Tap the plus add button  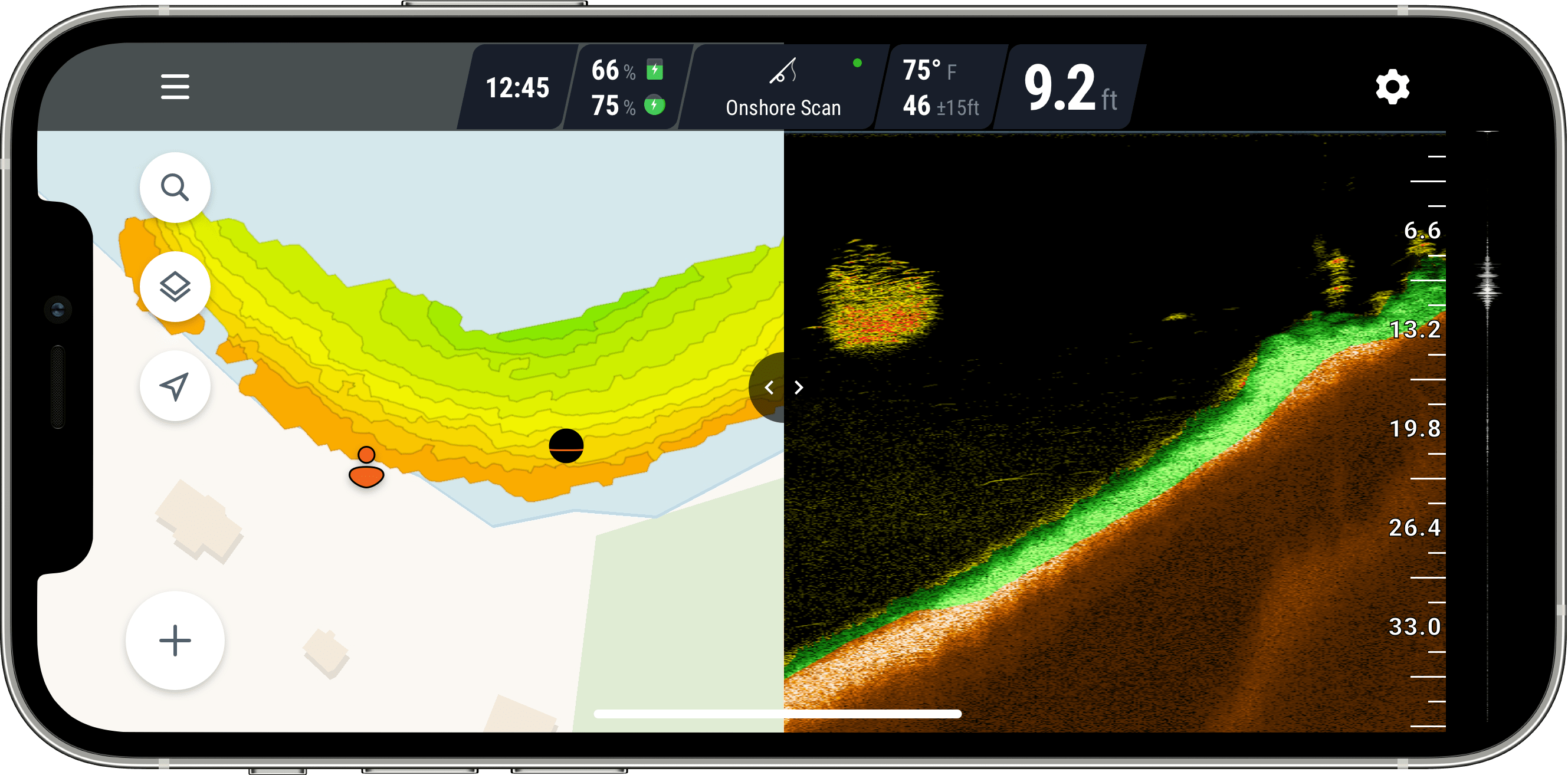tap(175, 641)
